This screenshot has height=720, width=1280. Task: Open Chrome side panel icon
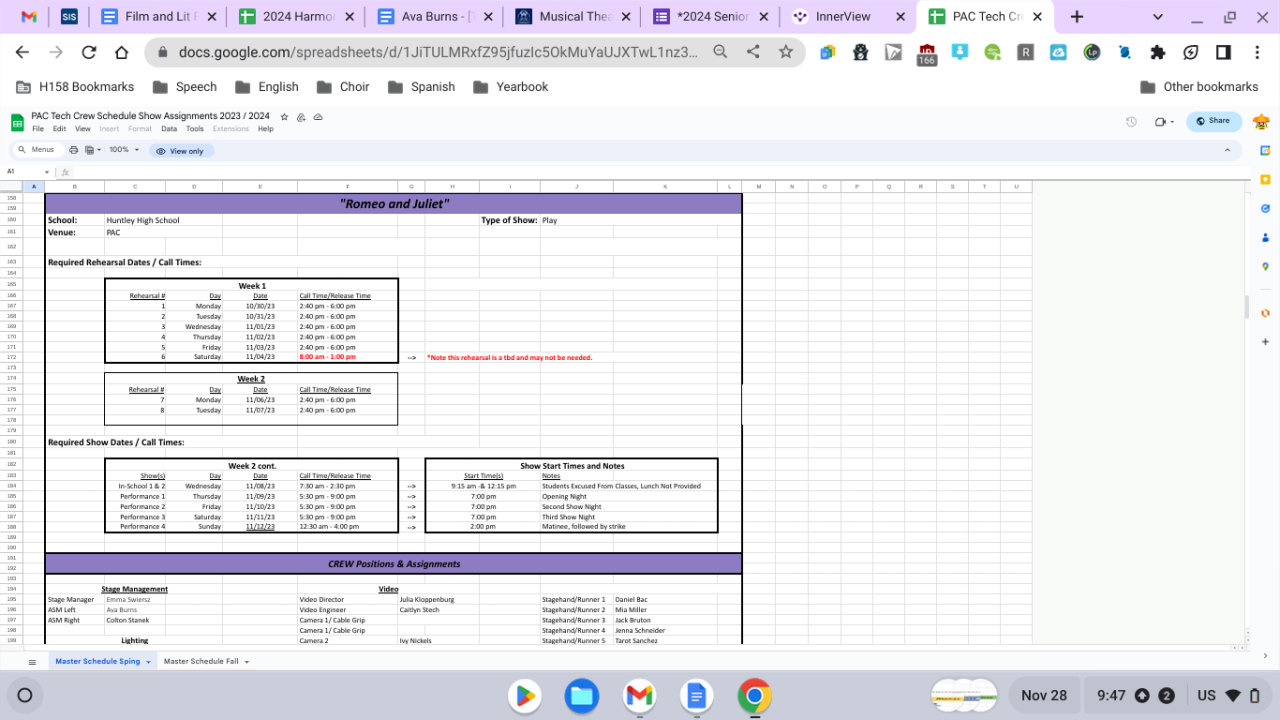coord(1223,52)
